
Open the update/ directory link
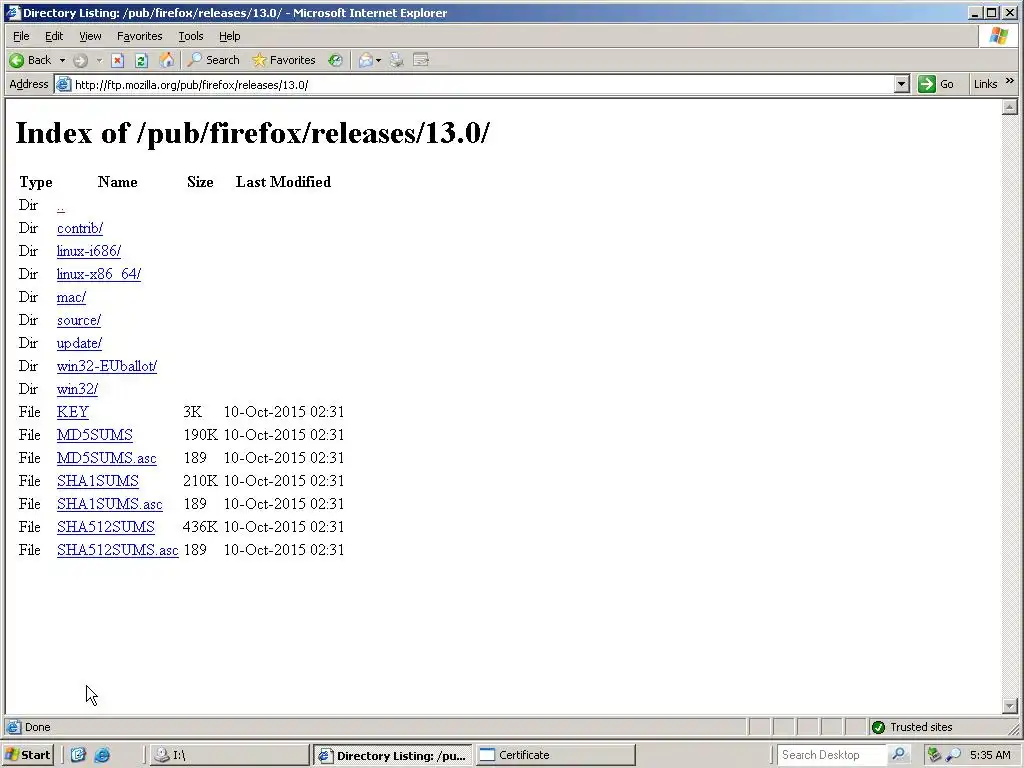pos(79,344)
